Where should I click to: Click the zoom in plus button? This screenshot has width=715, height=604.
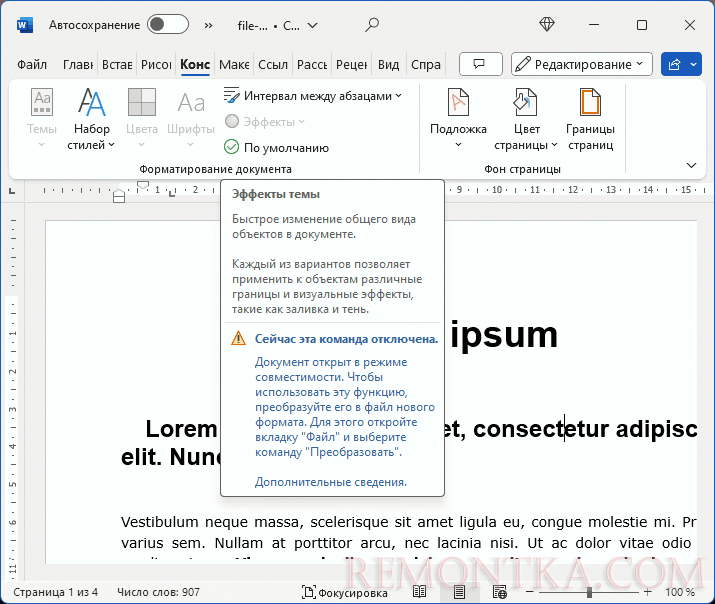coord(648,592)
